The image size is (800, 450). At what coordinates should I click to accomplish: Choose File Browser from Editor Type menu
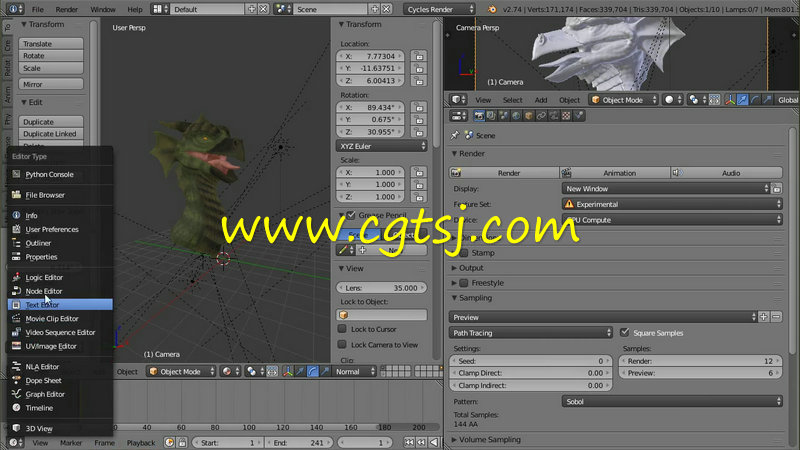[60, 195]
